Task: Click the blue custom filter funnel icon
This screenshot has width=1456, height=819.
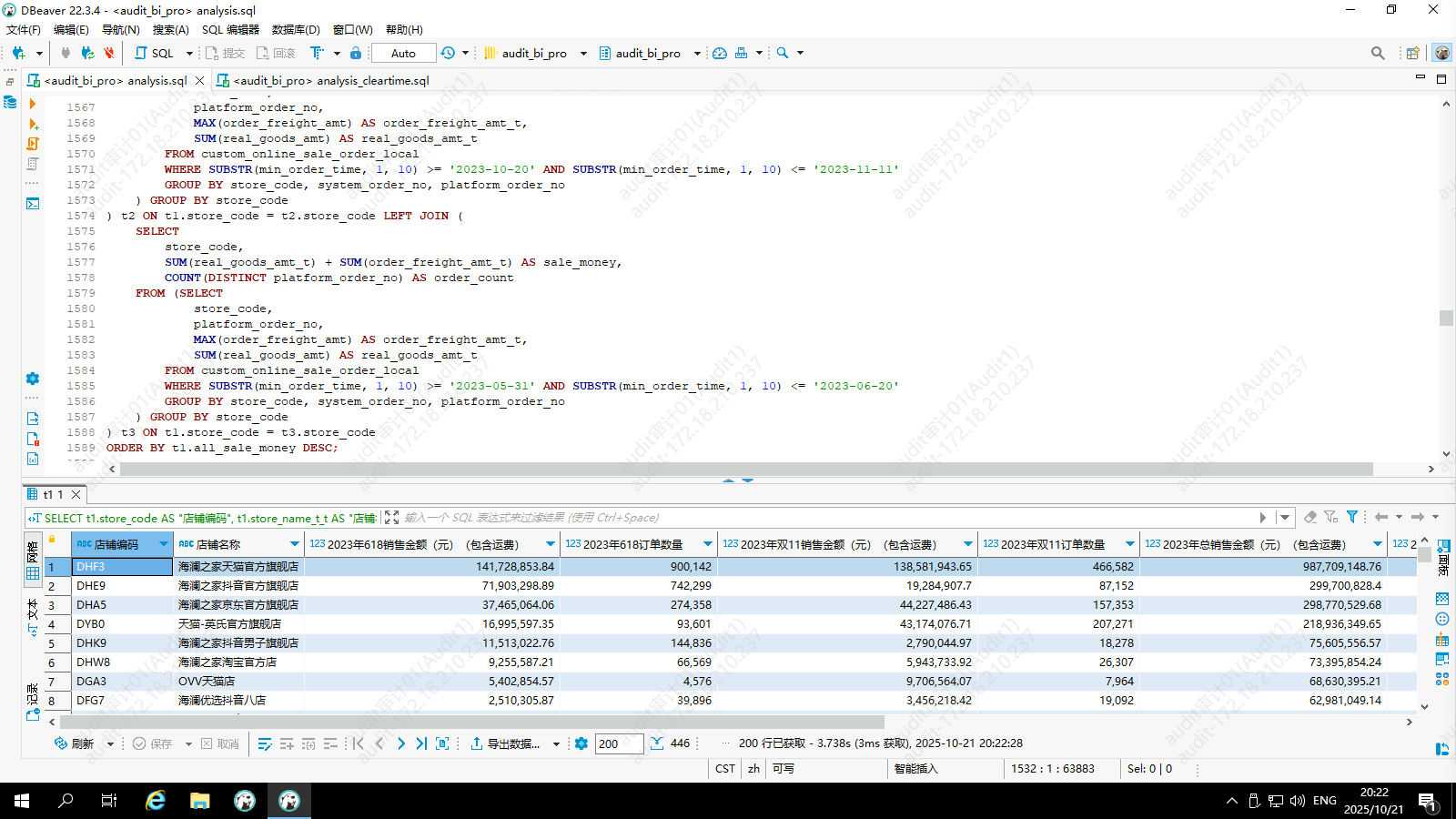Action: click(x=1352, y=517)
